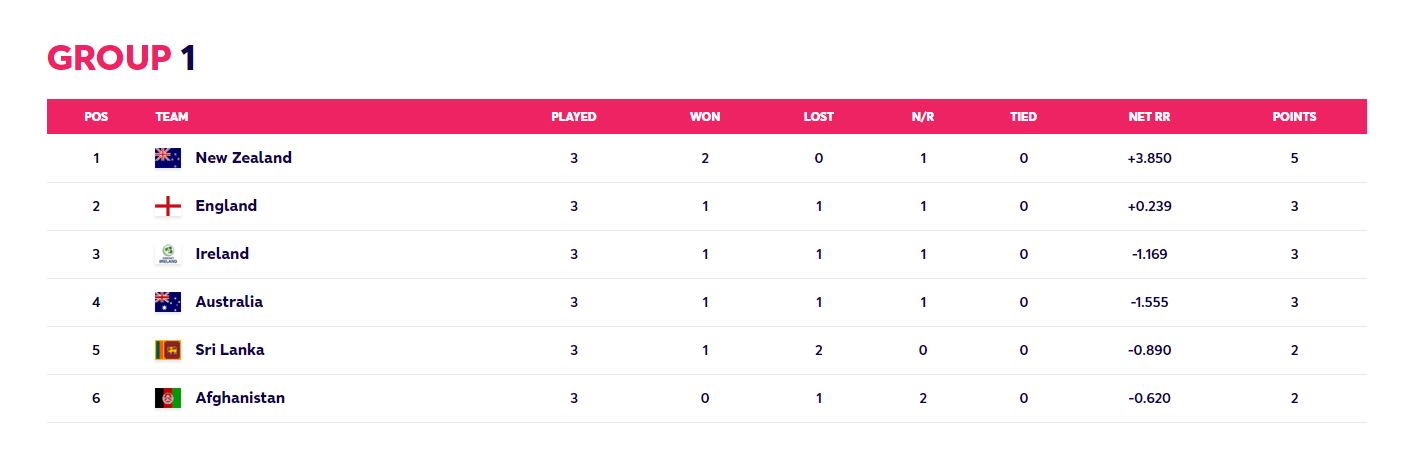This screenshot has width=1403, height=463.
Task: Click the Cricket Ireland logo icon
Action: (168, 254)
